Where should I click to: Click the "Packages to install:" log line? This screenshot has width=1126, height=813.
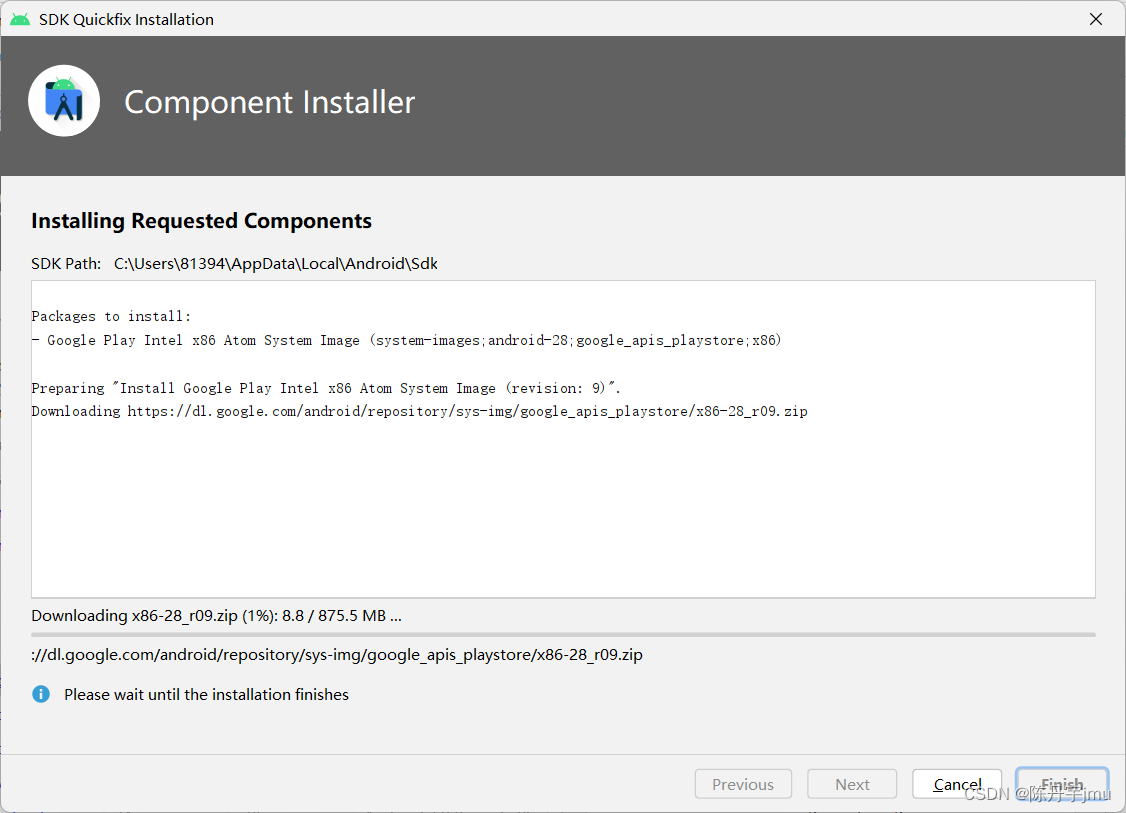tap(111, 316)
